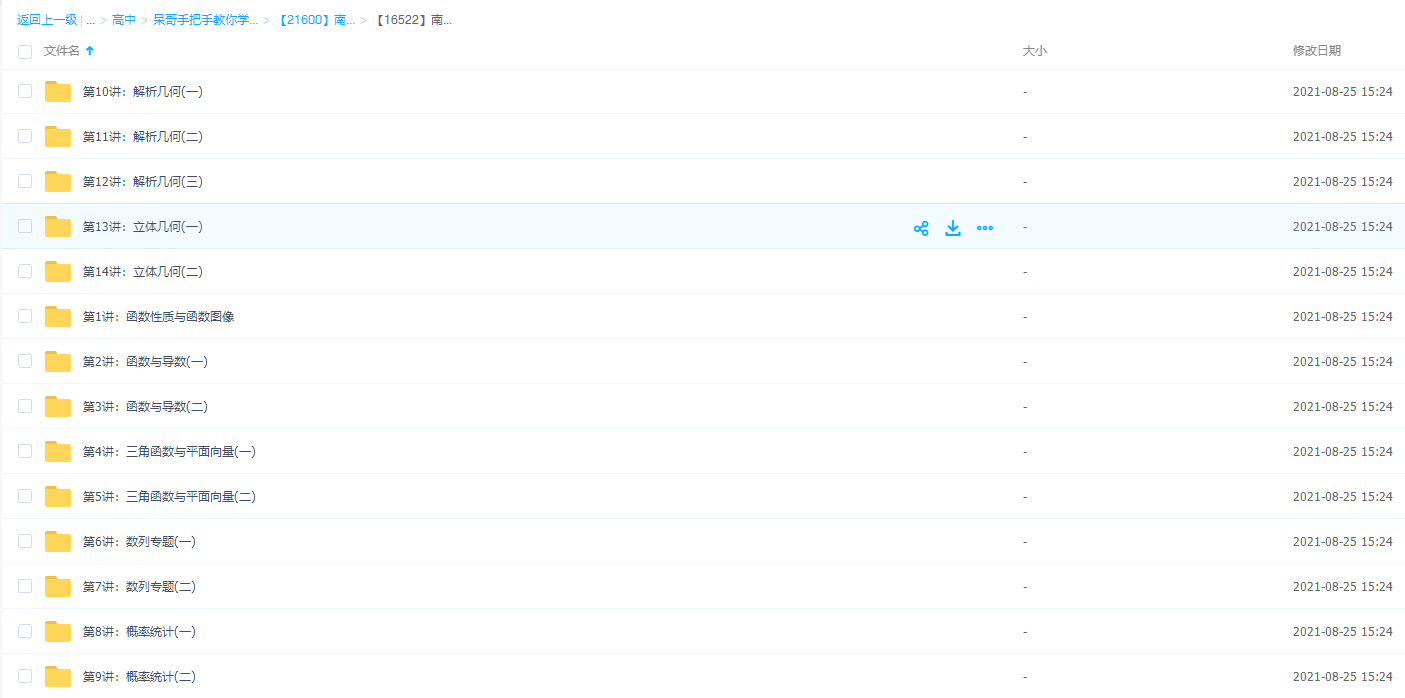The width and height of the screenshot is (1405, 698).
Task: Click the folder icon of 第14讲：立体几何(二)
Action: coord(58,272)
